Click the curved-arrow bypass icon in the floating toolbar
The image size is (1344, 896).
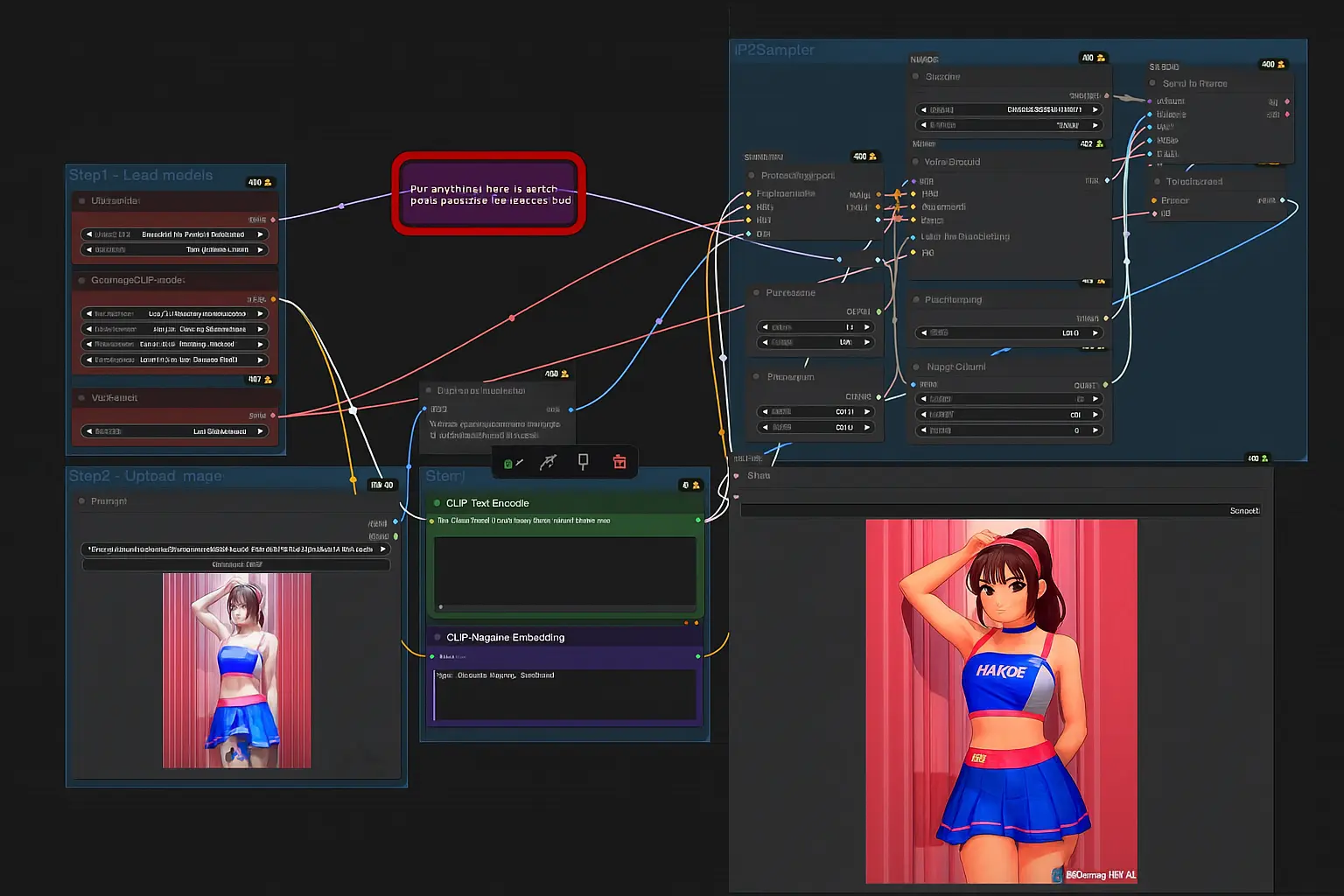tap(548, 462)
